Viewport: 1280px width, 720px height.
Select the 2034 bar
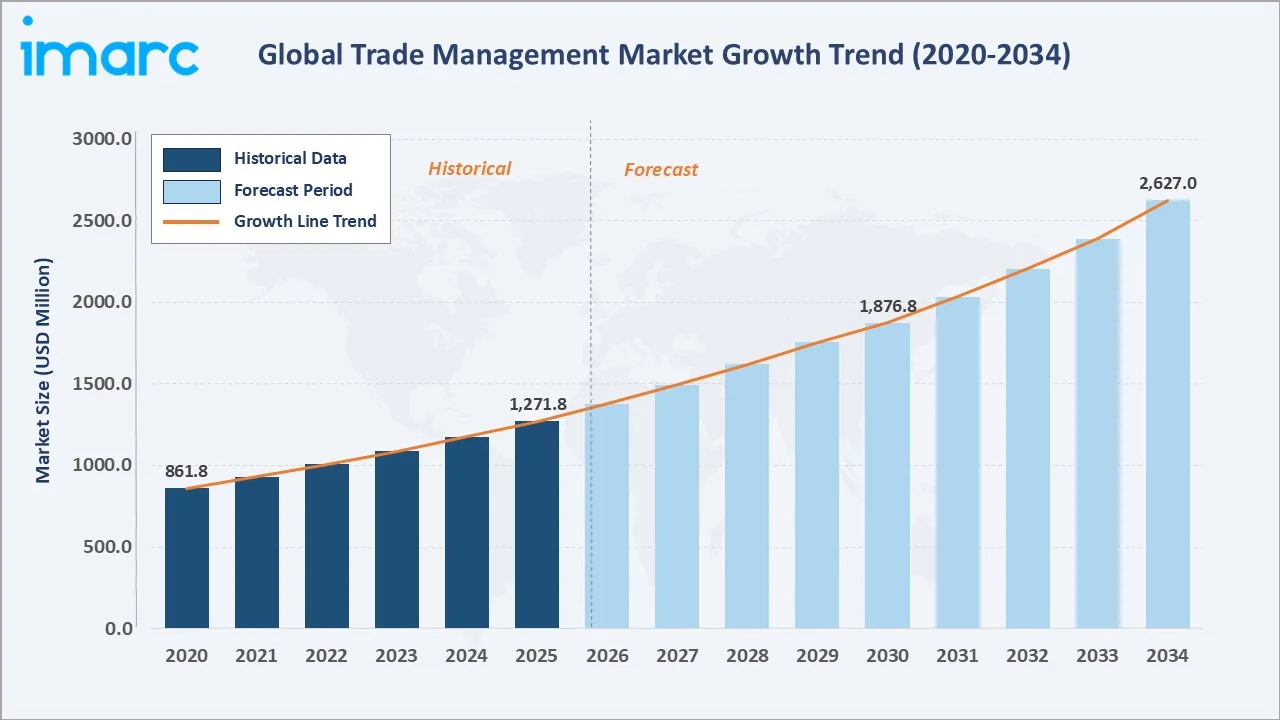pos(1167,420)
